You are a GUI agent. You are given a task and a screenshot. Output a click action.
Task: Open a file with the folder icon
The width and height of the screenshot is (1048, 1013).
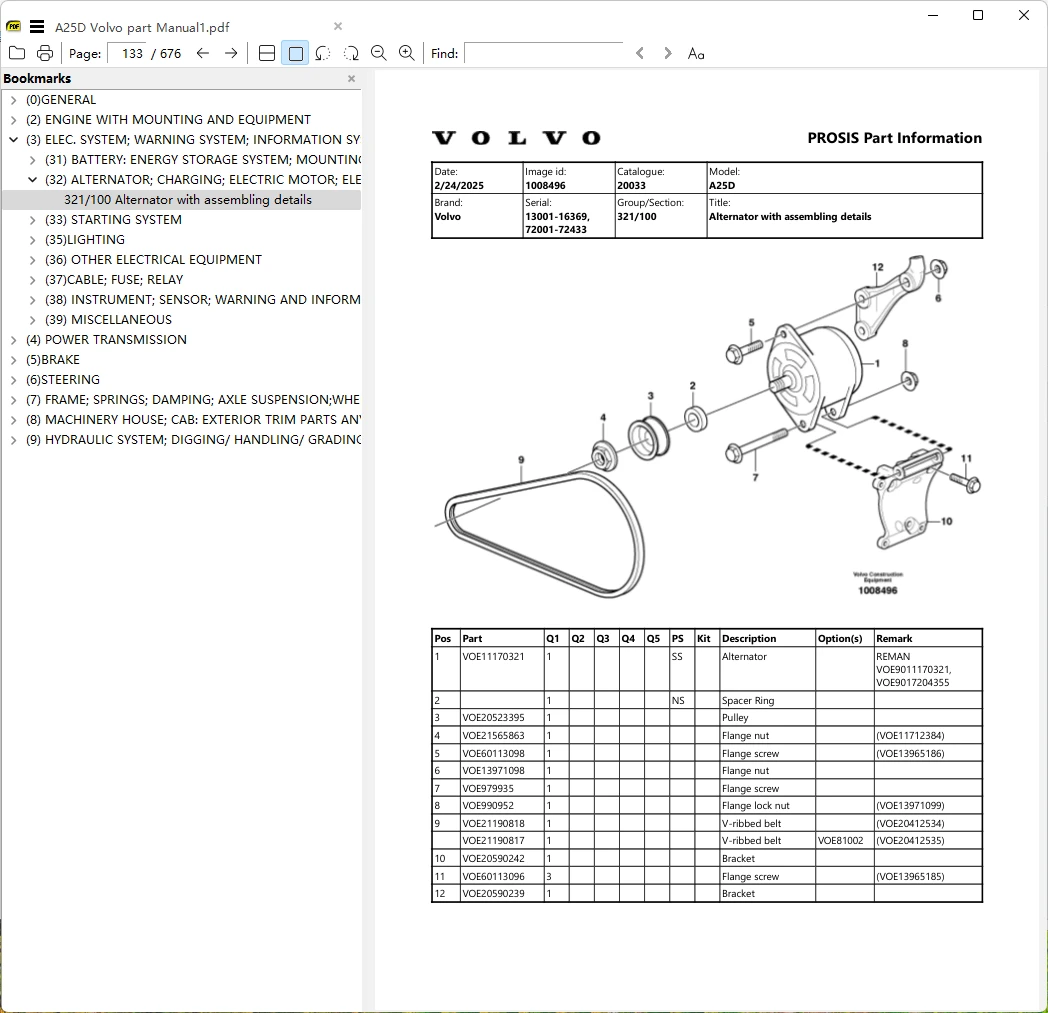click(17, 53)
